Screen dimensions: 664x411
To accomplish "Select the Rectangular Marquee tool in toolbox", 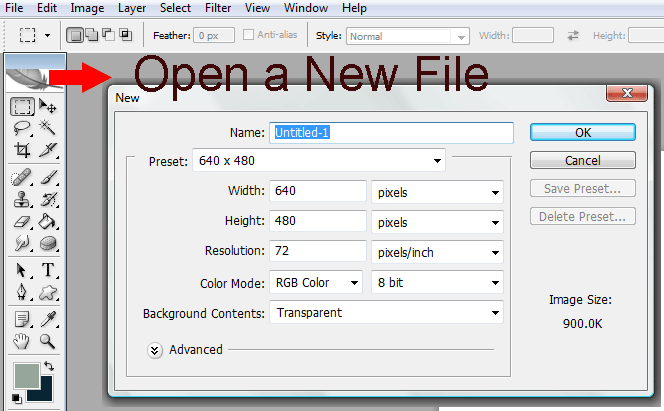I will [22, 106].
